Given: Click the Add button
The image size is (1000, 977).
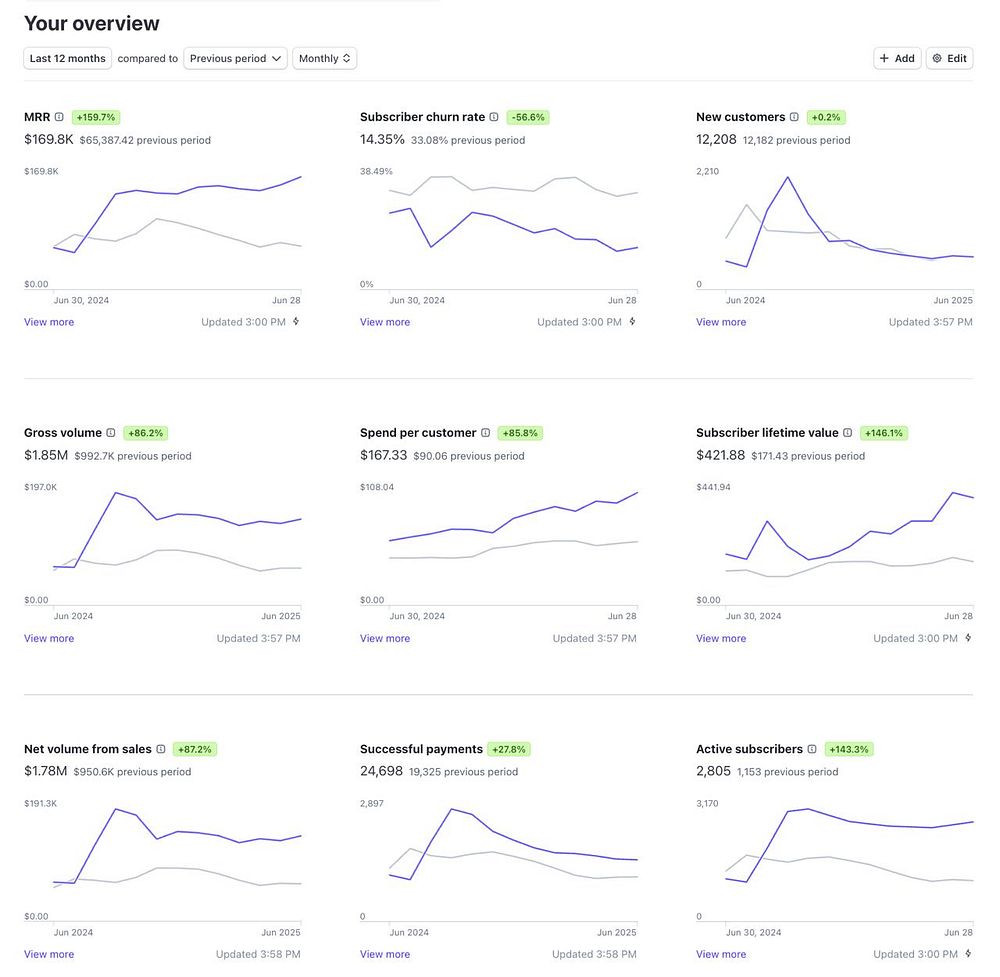Looking at the screenshot, I should [897, 58].
